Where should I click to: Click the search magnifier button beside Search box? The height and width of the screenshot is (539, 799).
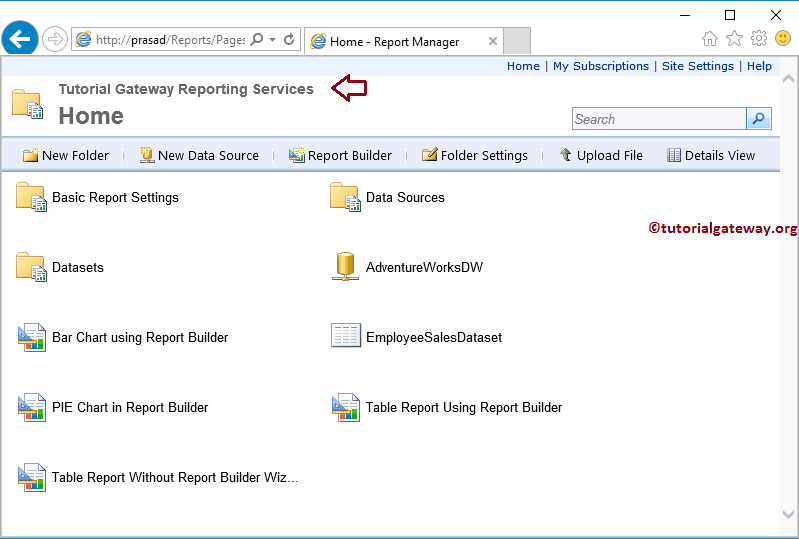(x=759, y=119)
